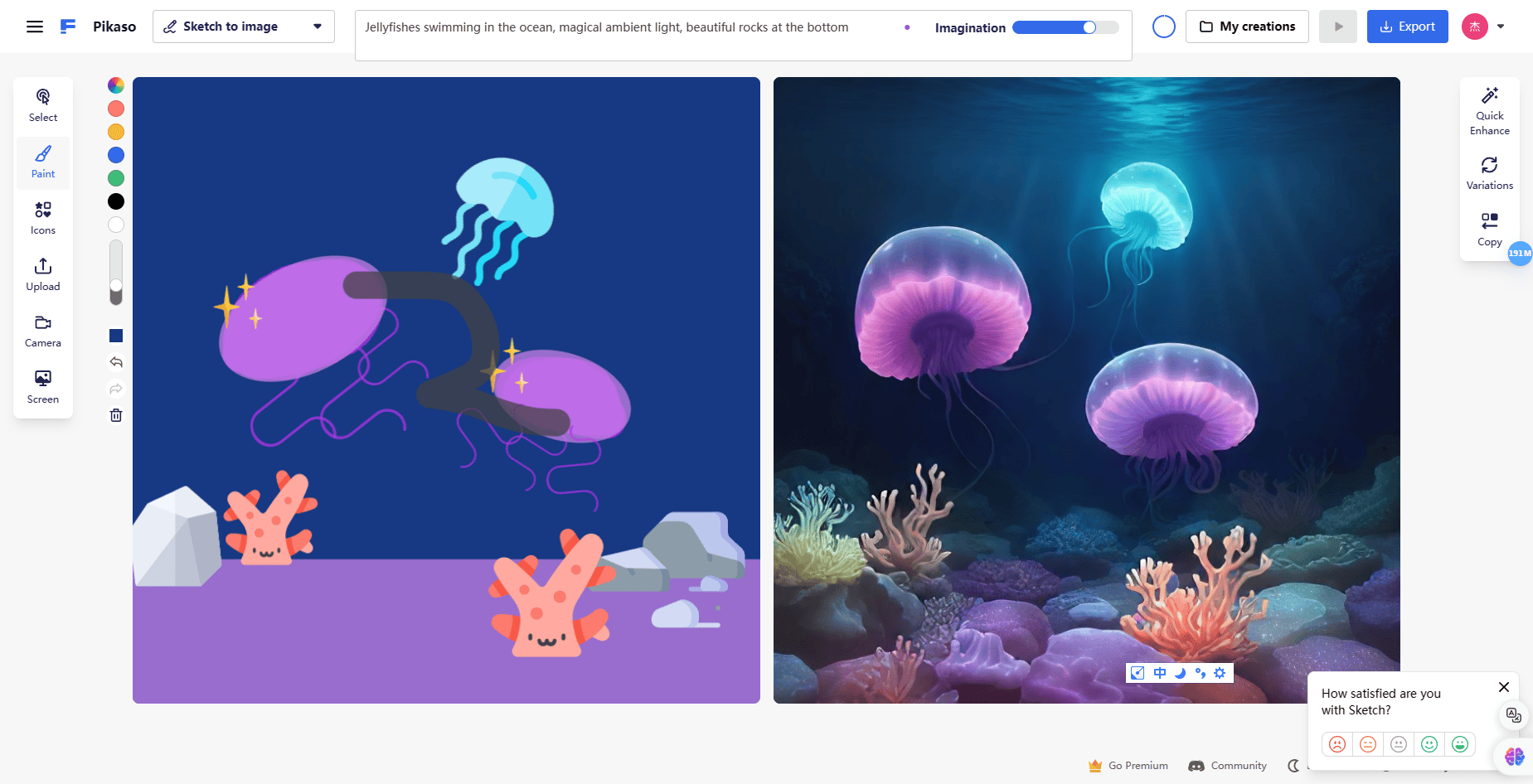Viewport: 1533px width, 784px height.
Task: Open the Camera capture tool
Action: pyautogui.click(x=42, y=330)
